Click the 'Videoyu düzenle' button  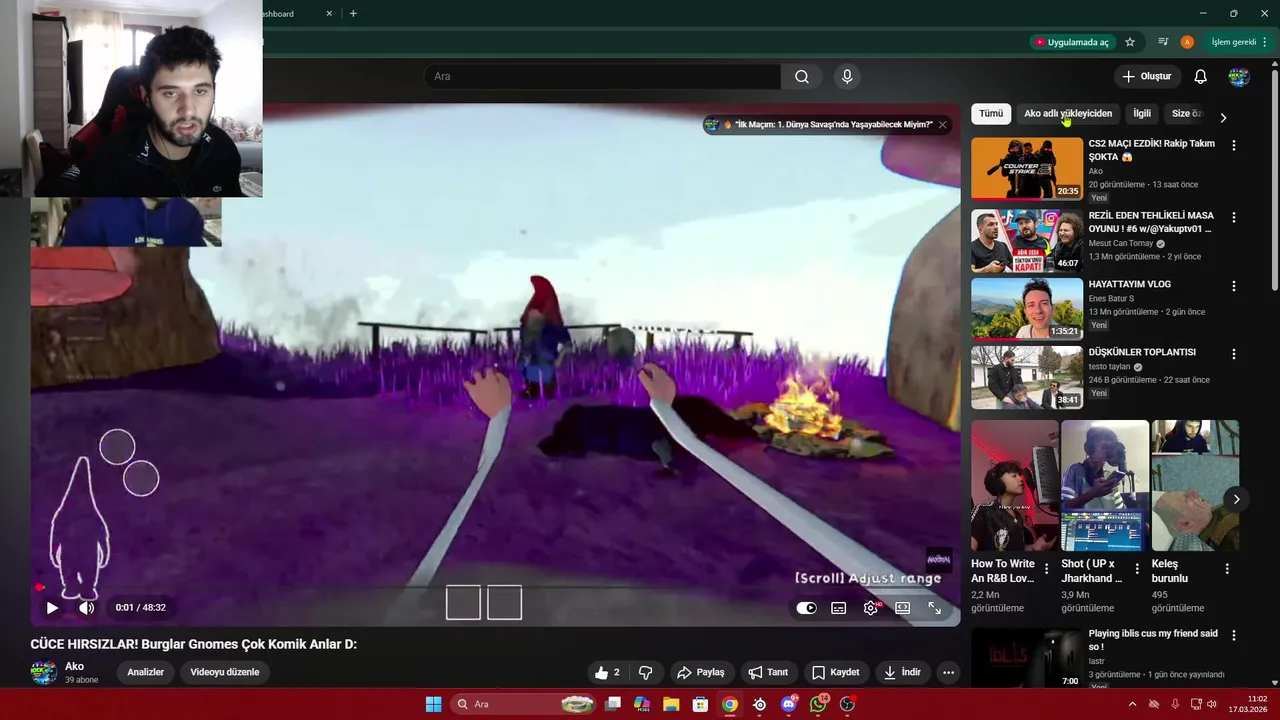(x=225, y=672)
